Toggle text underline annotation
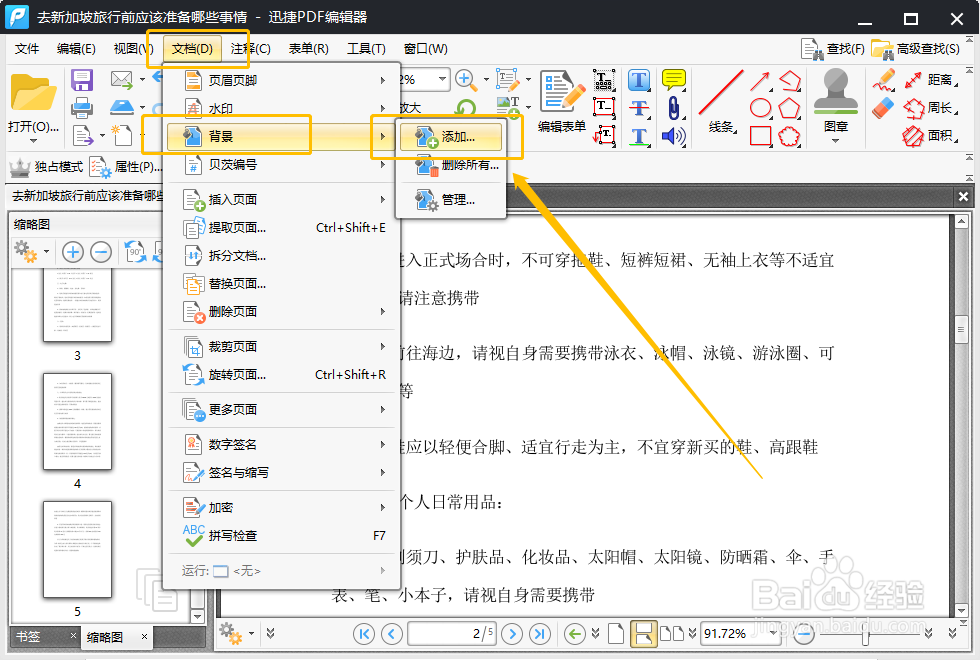Screen dimensions: 980x660 638,138
